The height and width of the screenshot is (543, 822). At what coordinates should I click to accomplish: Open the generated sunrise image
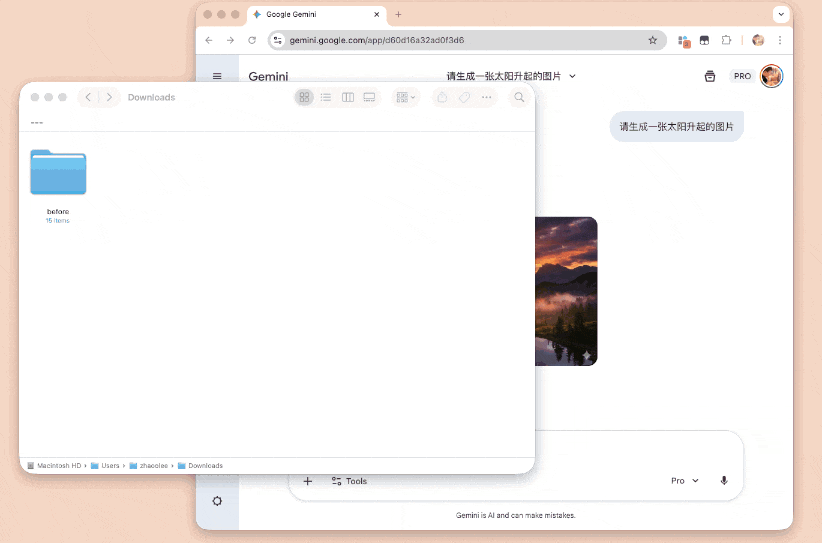(566, 291)
